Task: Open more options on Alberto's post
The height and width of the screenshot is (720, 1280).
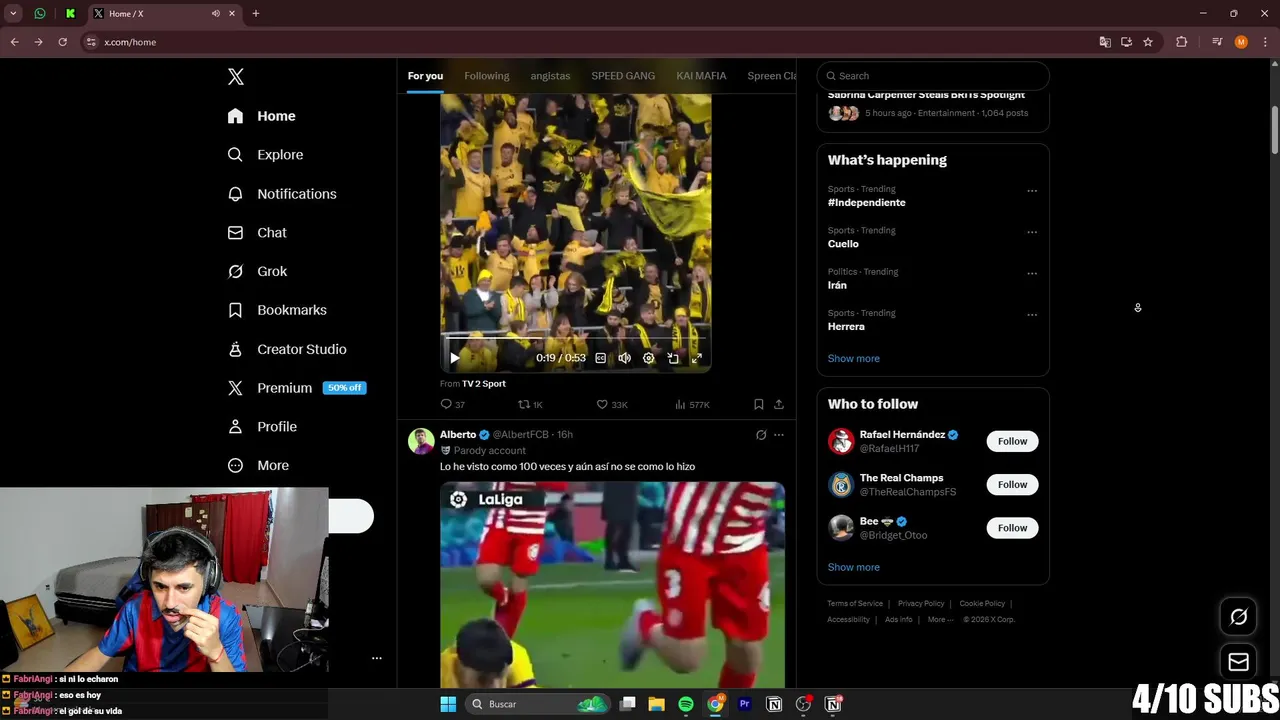Action: (779, 435)
